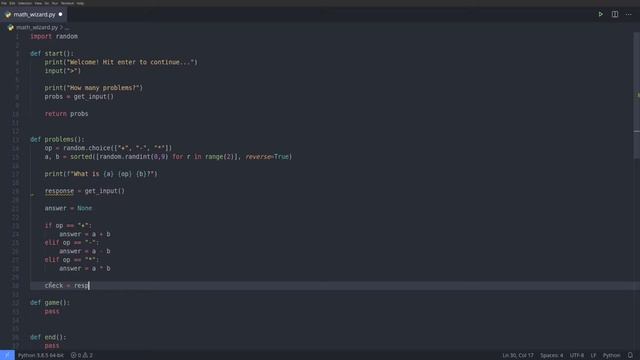640x360 pixels.
Task: Close unsaved dot on math_wizard.py tab
Action: pos(60,14)
